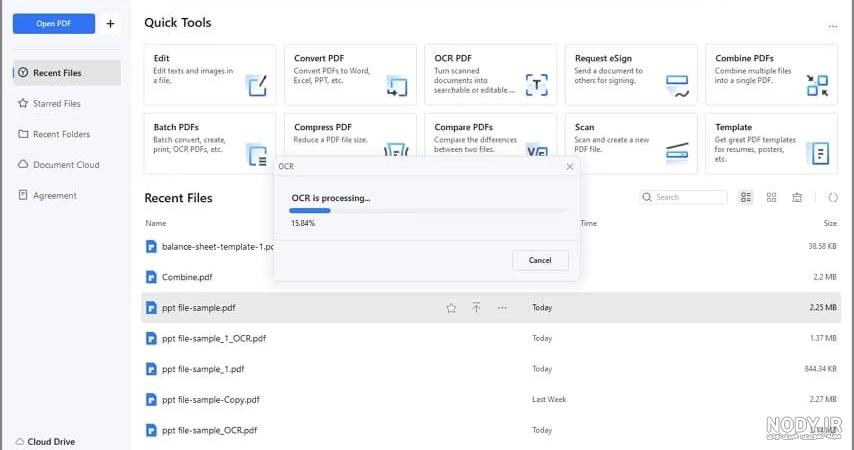Open the Request eSign quick tool
The image size is (854, 450).
[x=631, y=75]
